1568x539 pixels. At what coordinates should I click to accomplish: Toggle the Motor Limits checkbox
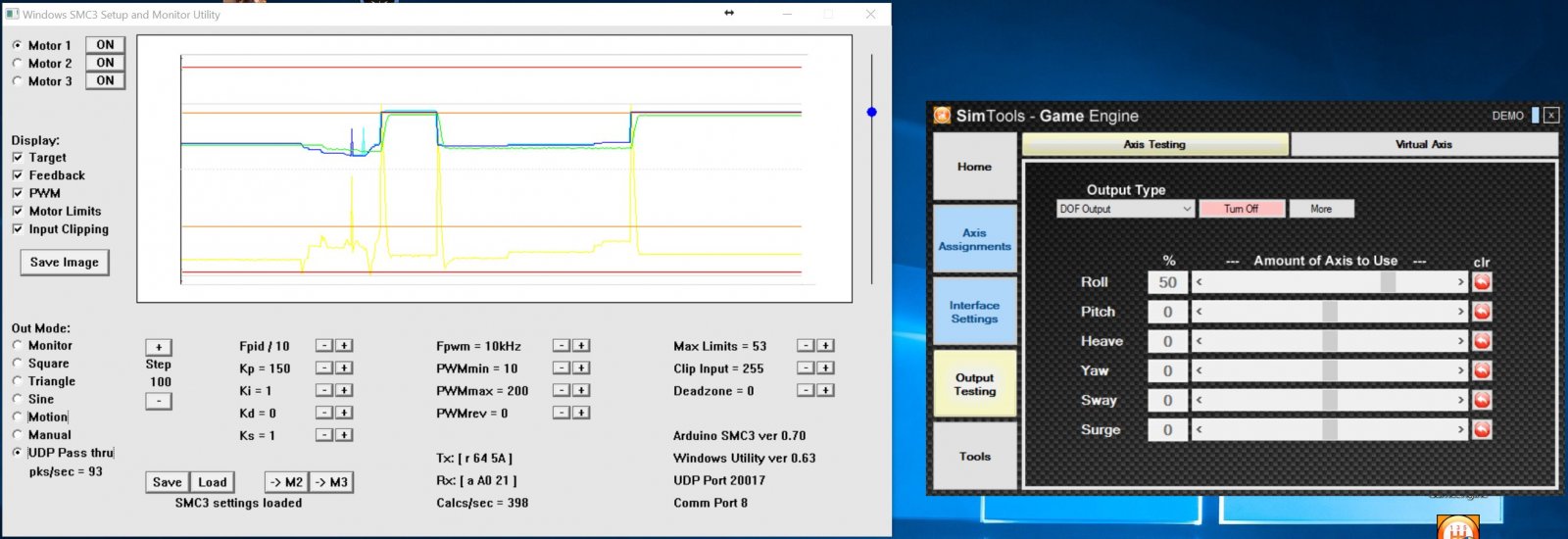(x=18, y=211)
